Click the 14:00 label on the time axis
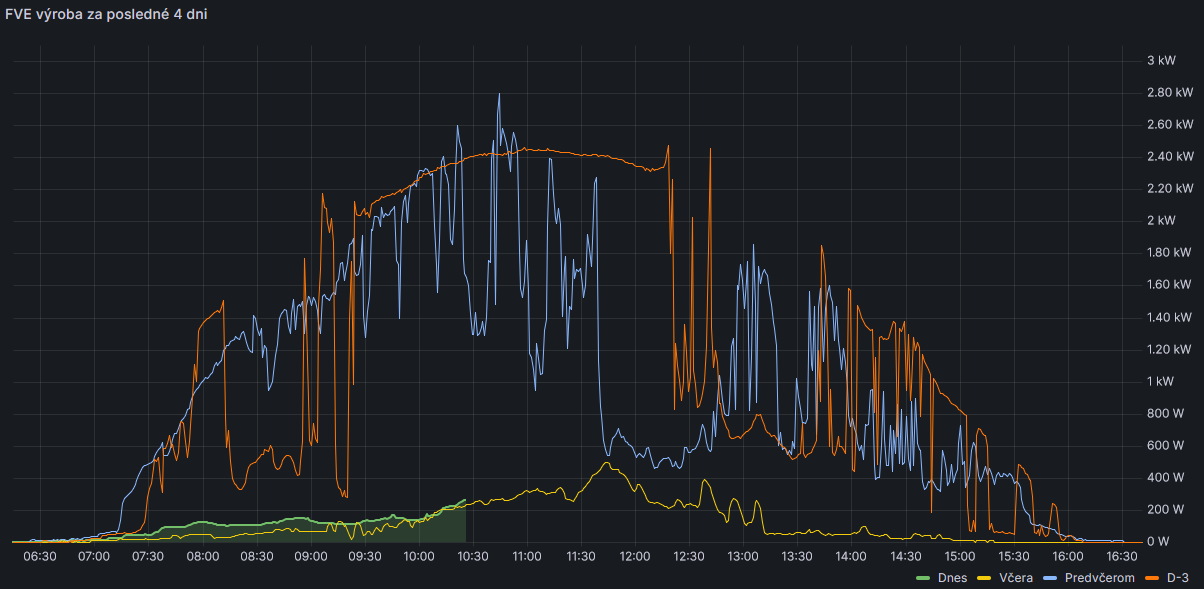This screenshot has width=1204, height=589. click(x=851, y=556)
